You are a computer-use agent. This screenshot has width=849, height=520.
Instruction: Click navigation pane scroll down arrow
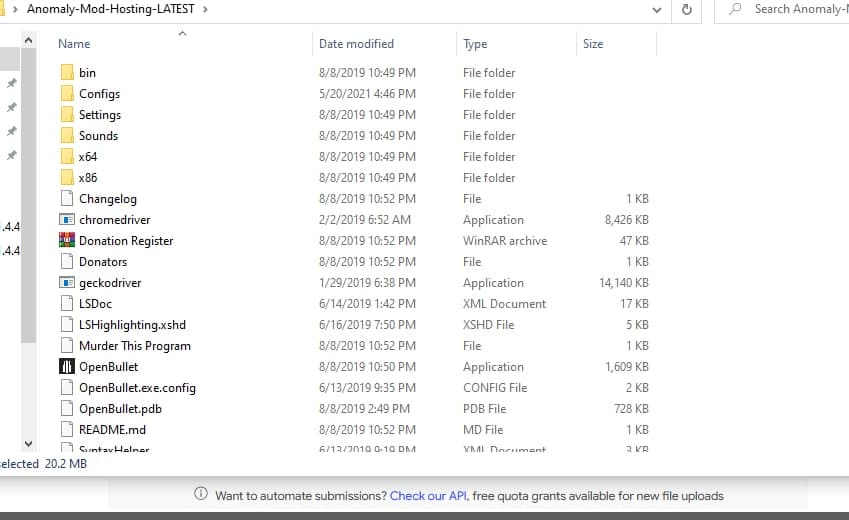(29, 444)
